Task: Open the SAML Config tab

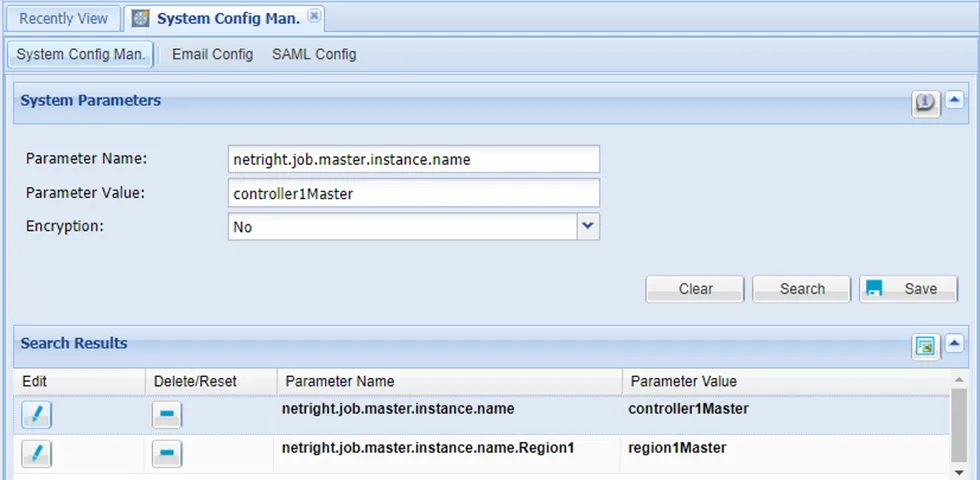Action: coord(314,54)
